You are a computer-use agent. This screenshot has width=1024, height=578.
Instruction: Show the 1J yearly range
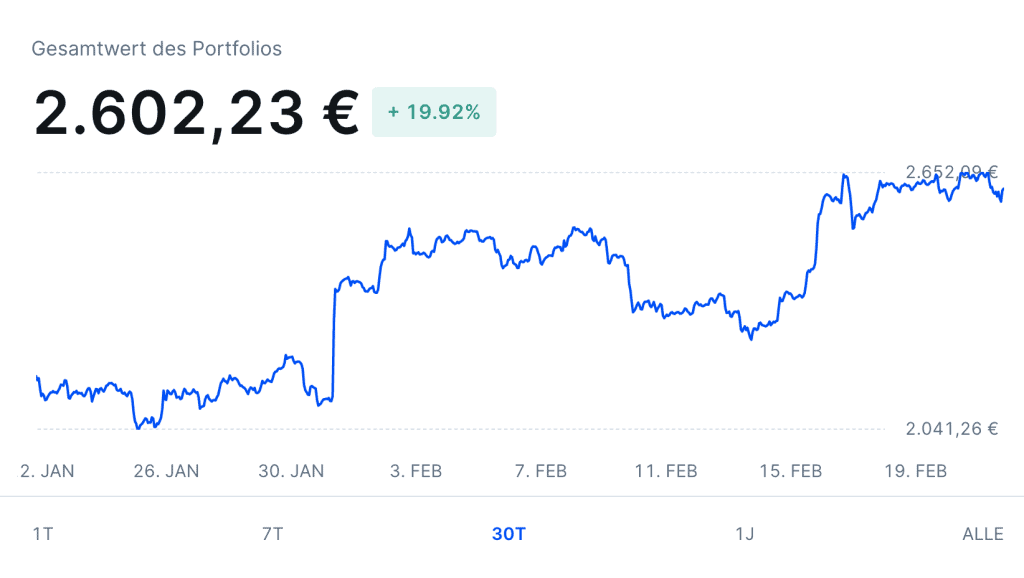pyautogui.click(x=744, y=534)
